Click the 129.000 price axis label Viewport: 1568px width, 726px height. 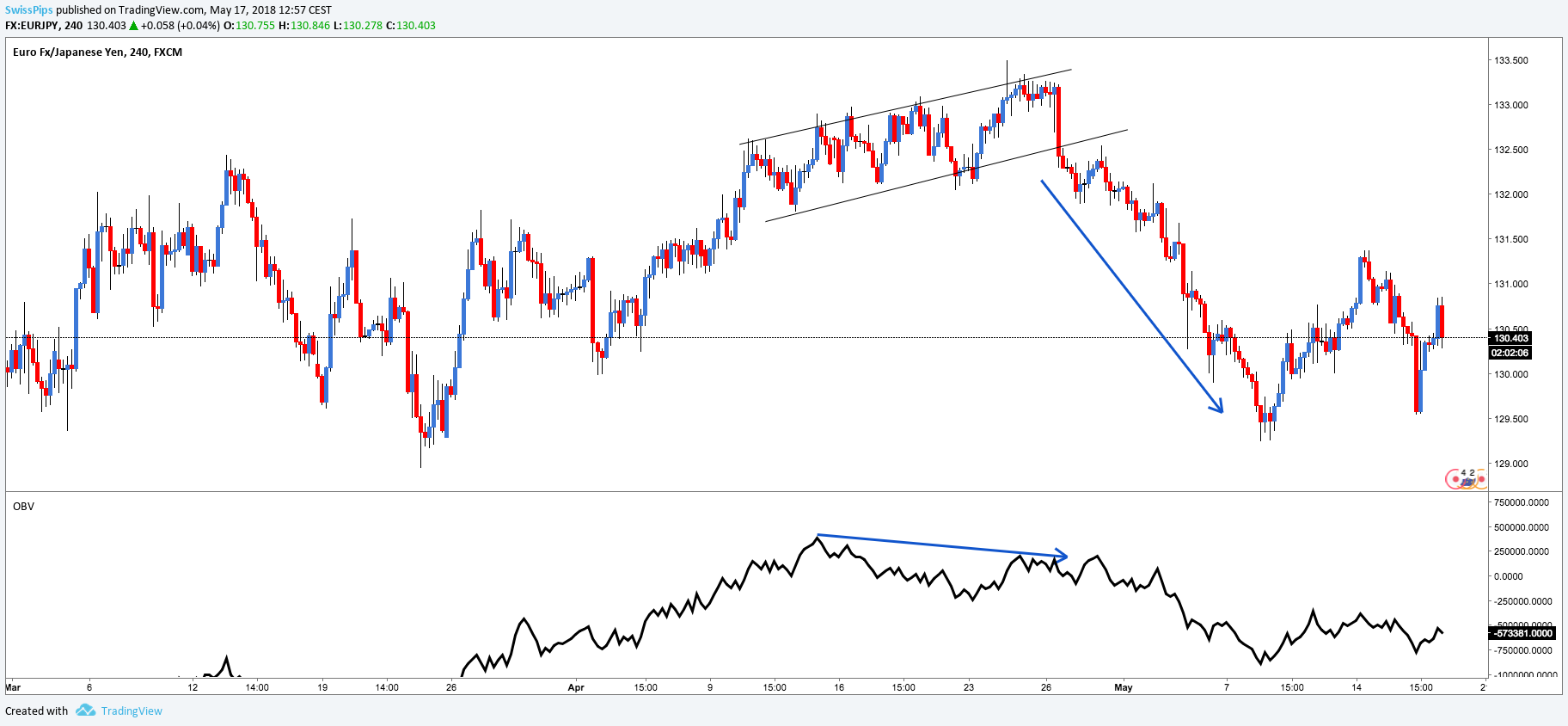pos(1510,464)
